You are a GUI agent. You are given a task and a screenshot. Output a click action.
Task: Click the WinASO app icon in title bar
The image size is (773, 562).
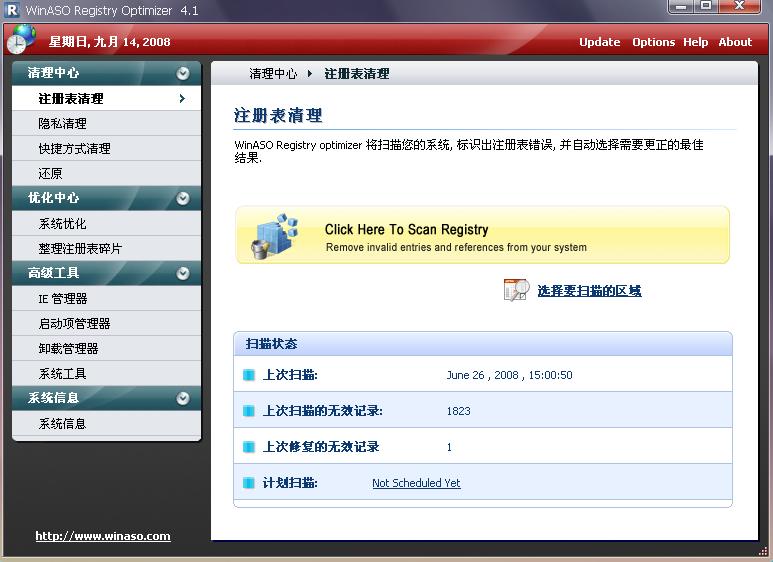coord(12,10)
